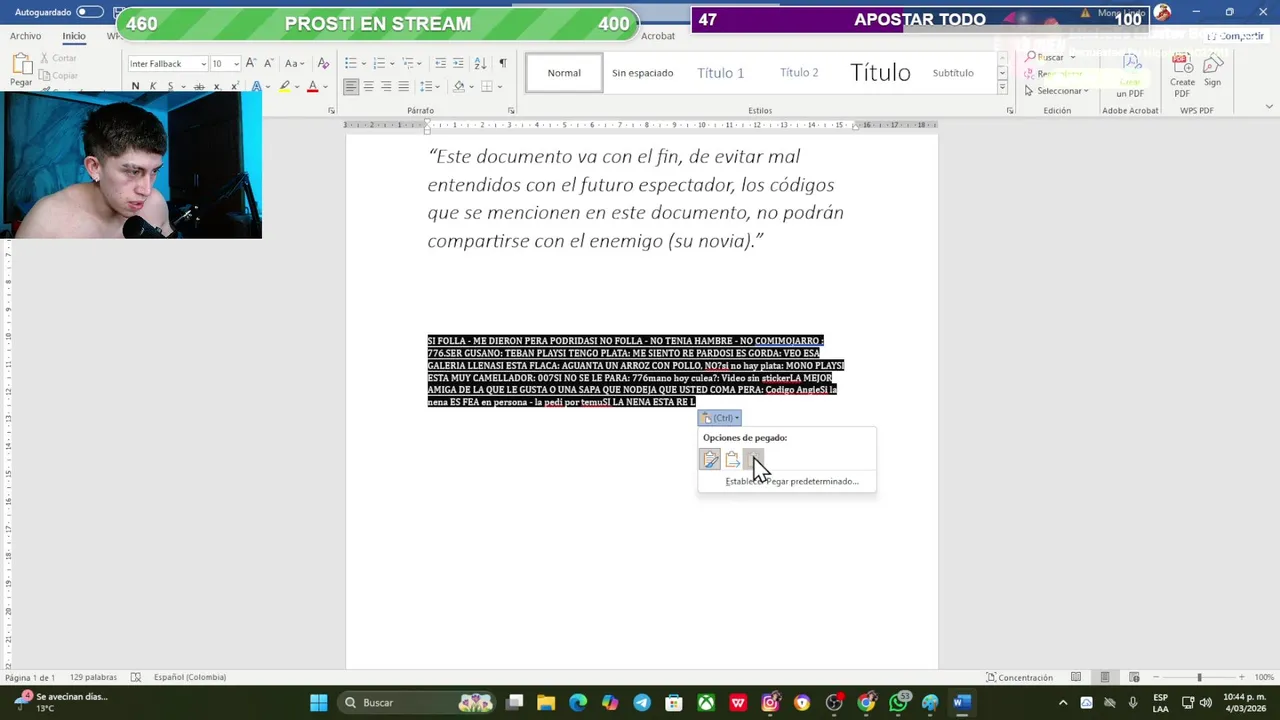Image resolution: width=1280 pixels, height=720 pixels.
Task: Open the line spacing dropdown
Action: 428,87
